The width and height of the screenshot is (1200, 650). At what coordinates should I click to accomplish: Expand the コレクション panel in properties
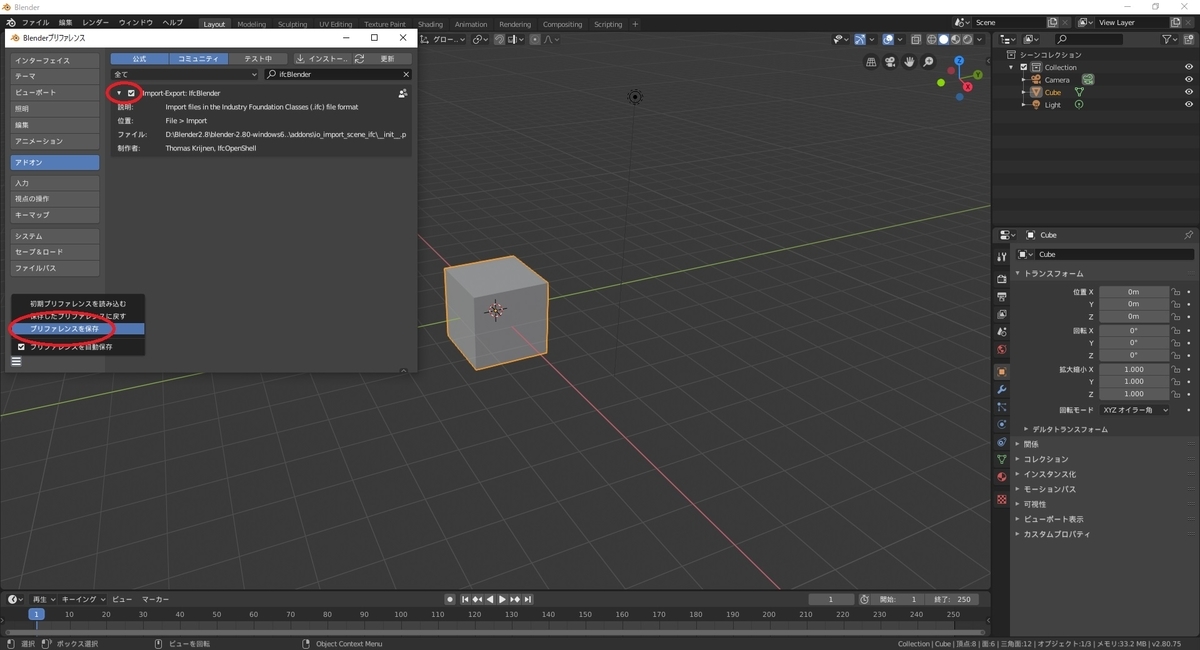point(1019,459)
